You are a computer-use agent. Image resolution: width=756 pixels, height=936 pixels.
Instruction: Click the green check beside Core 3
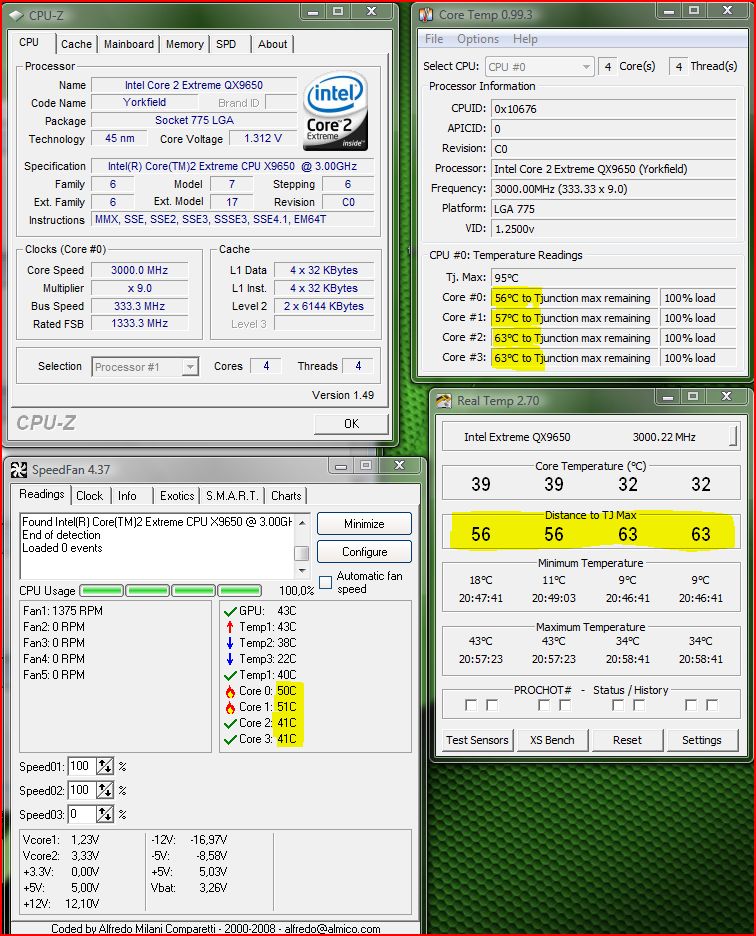(x=230, y=740)
